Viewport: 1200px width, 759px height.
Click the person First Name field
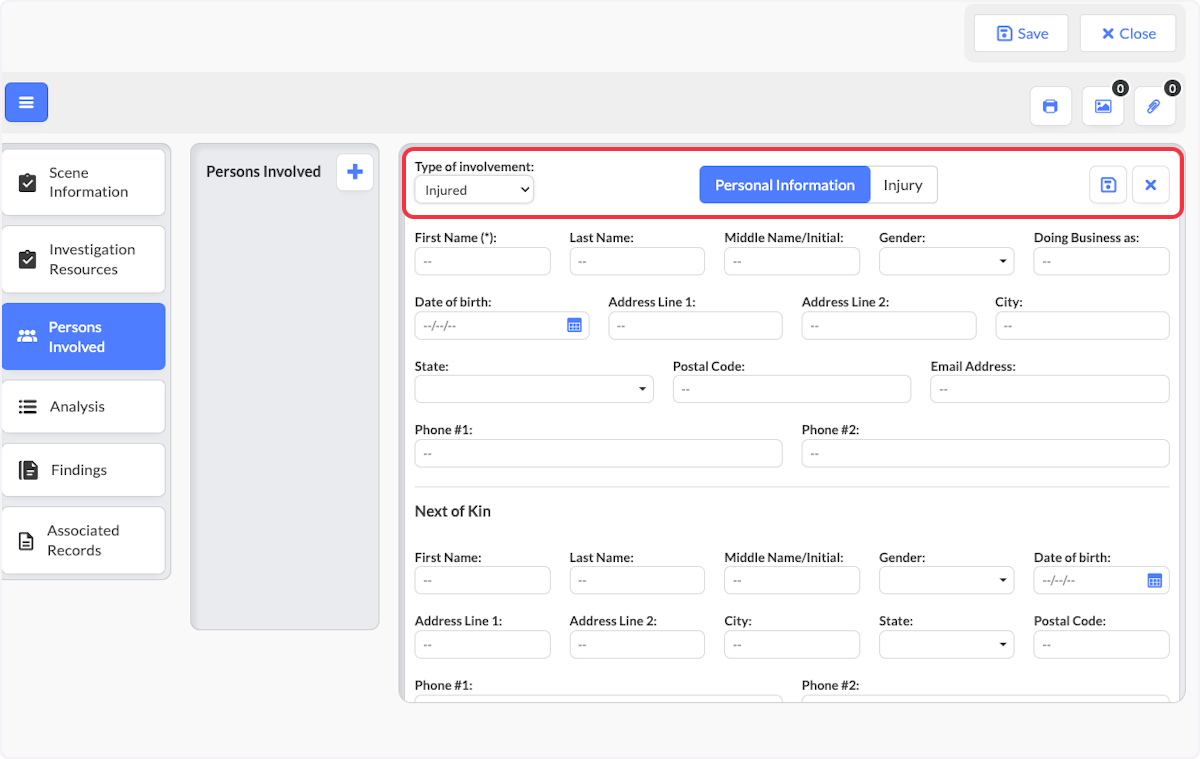pyautogui.click(x=482, y=261)
